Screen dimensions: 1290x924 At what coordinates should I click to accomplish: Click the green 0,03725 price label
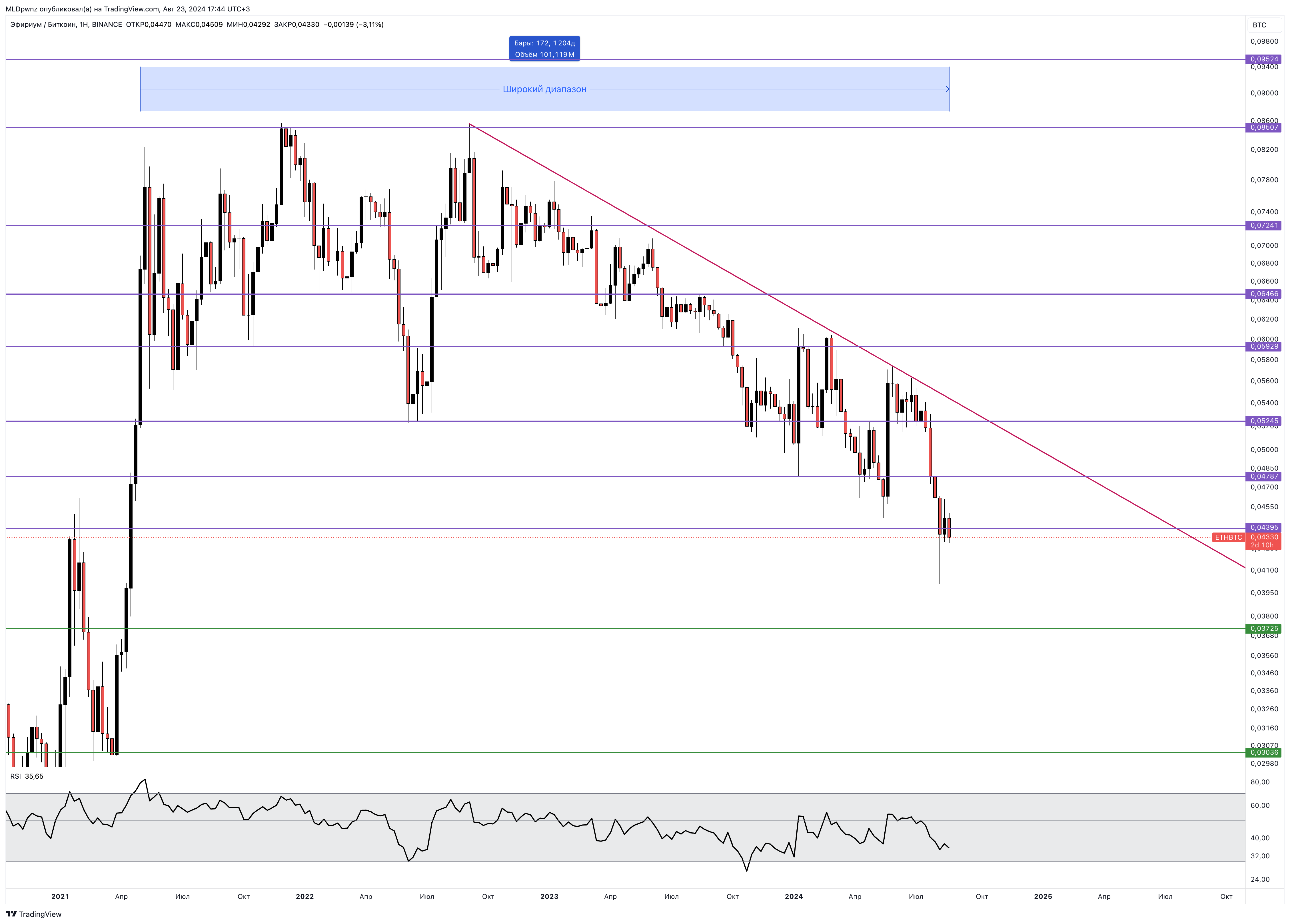(x=1264, y=628)
